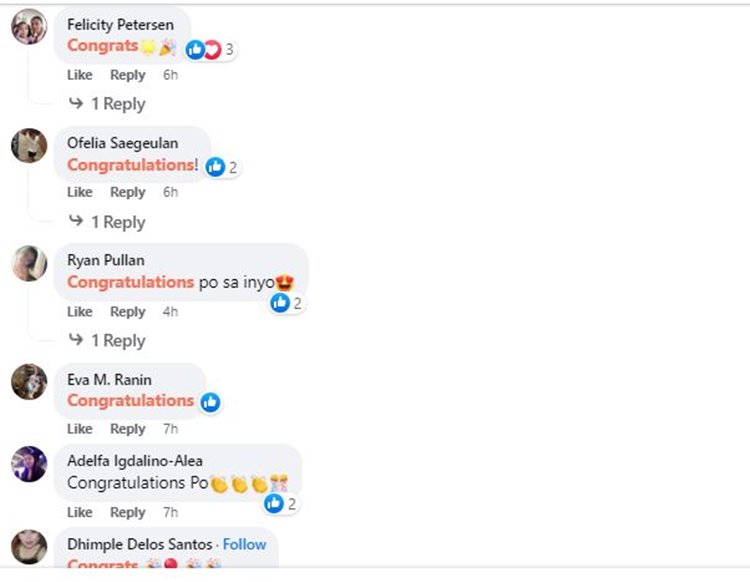Click the 7h timestamp on Adelfa's comment
Screen dimensions: 750x582
(170, 512)
